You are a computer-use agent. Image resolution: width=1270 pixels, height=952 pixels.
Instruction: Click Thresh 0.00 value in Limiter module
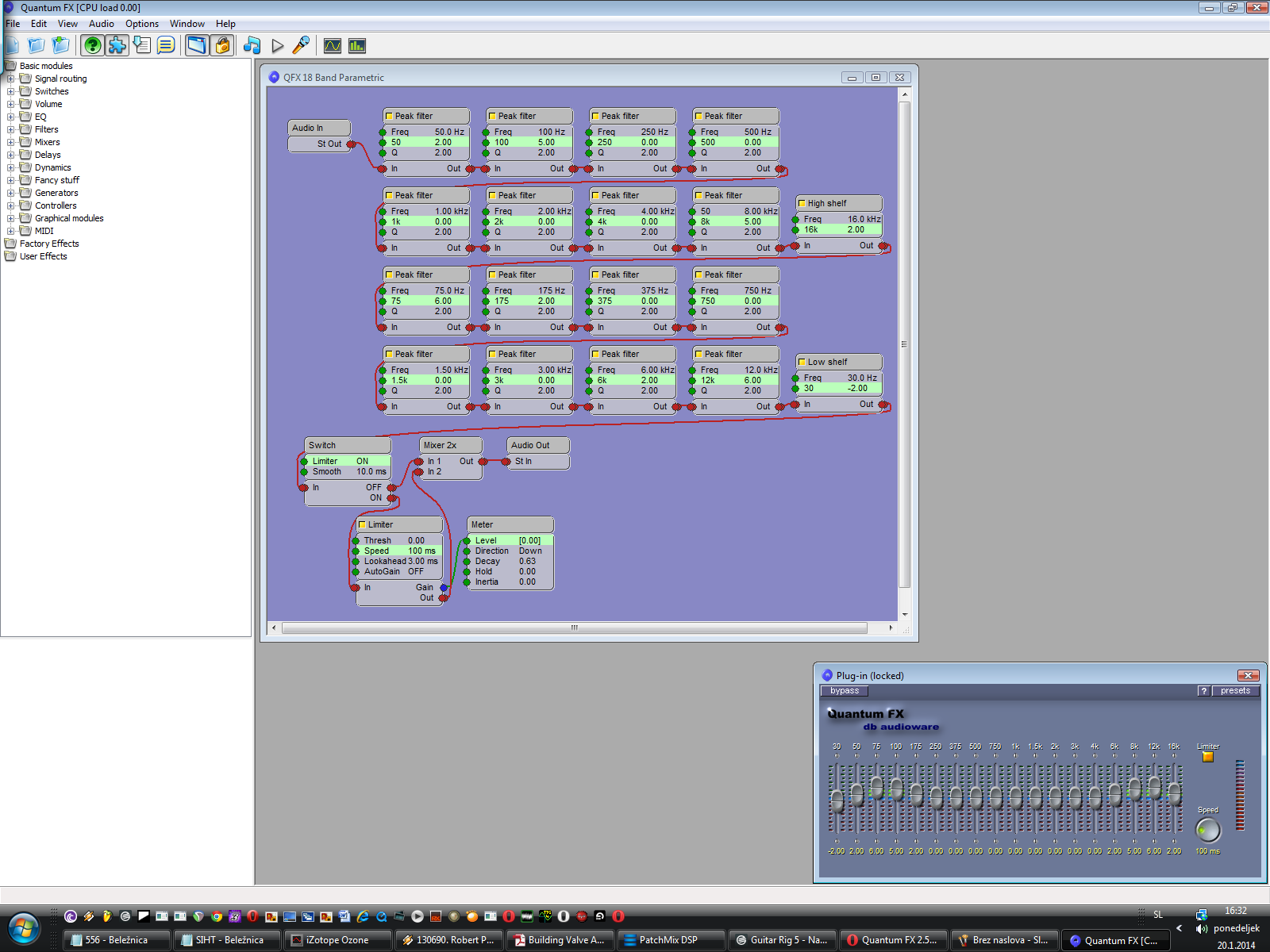pyautogui.click(x=416, y=540)
